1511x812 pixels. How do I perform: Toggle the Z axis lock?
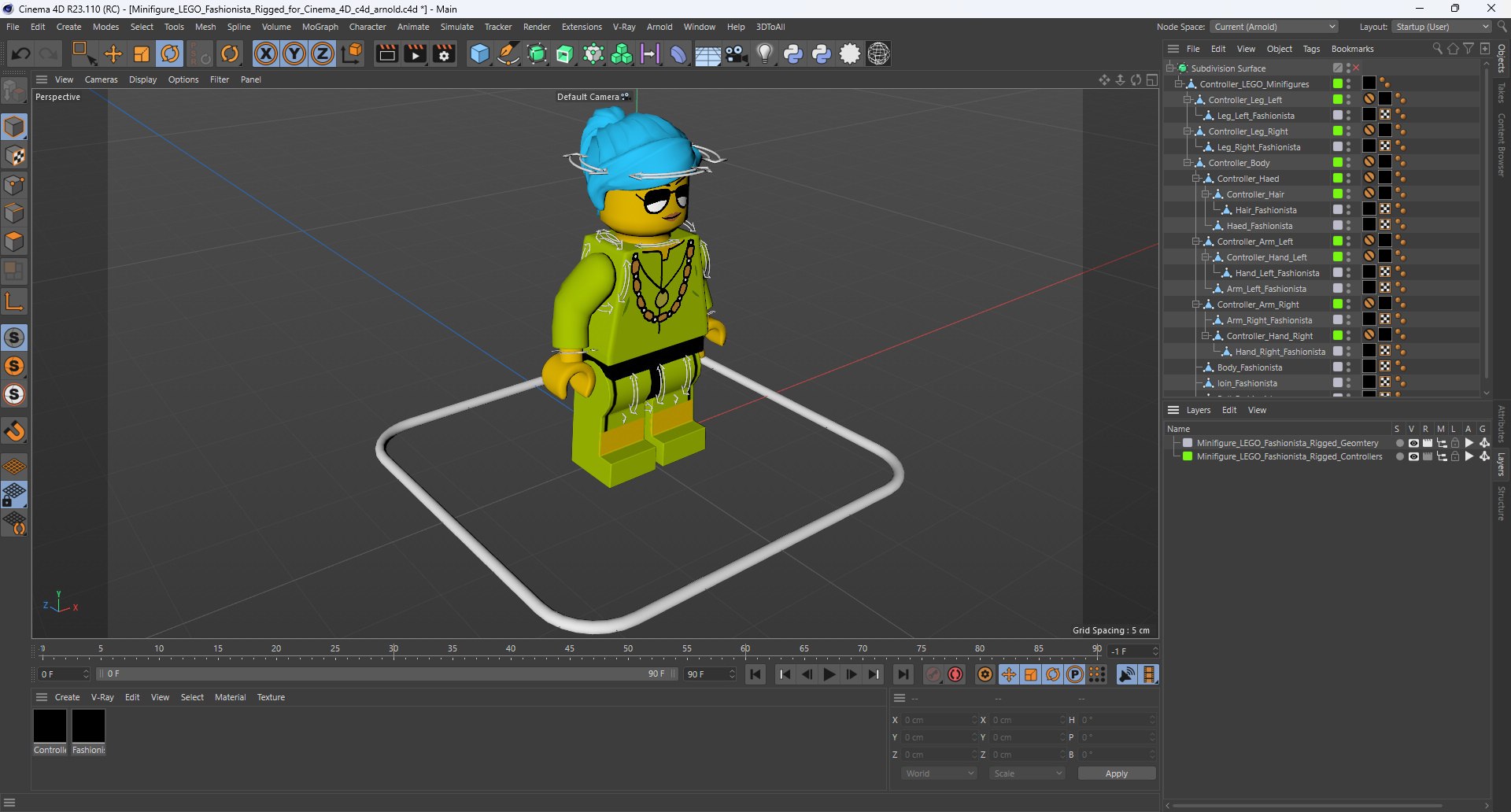click(323, 54)
